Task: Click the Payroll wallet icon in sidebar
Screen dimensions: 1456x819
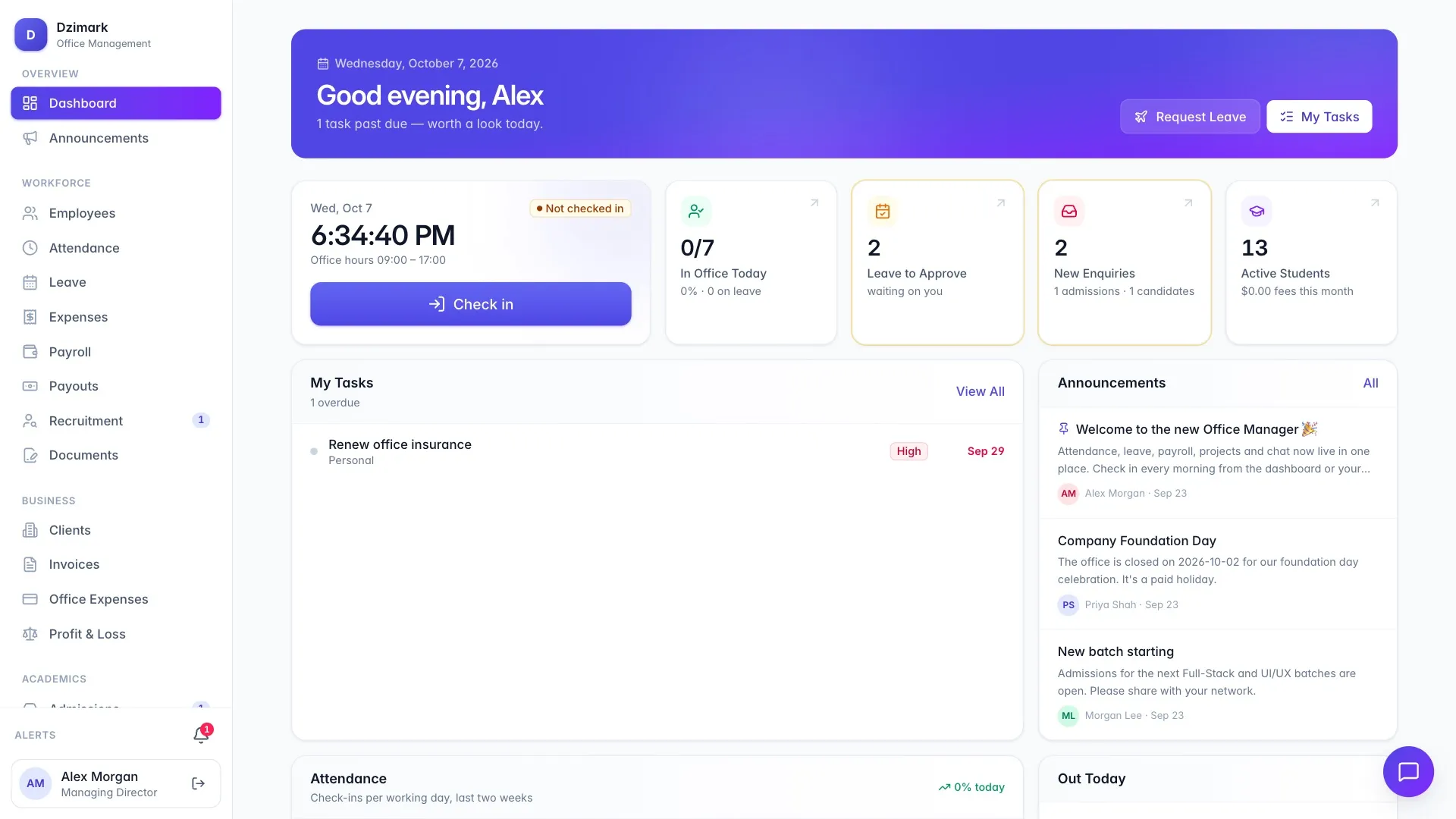Action: tap(30, 352)
